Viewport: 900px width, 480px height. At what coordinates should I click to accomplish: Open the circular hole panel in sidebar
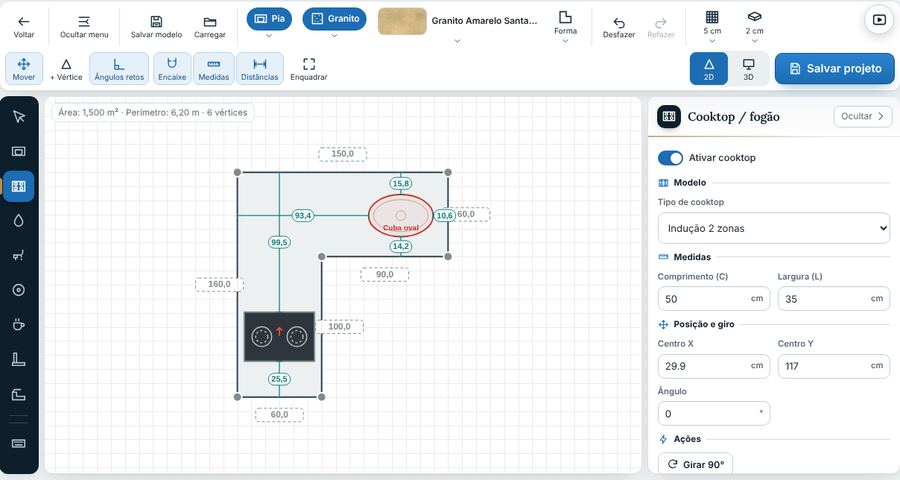point(19,290)
